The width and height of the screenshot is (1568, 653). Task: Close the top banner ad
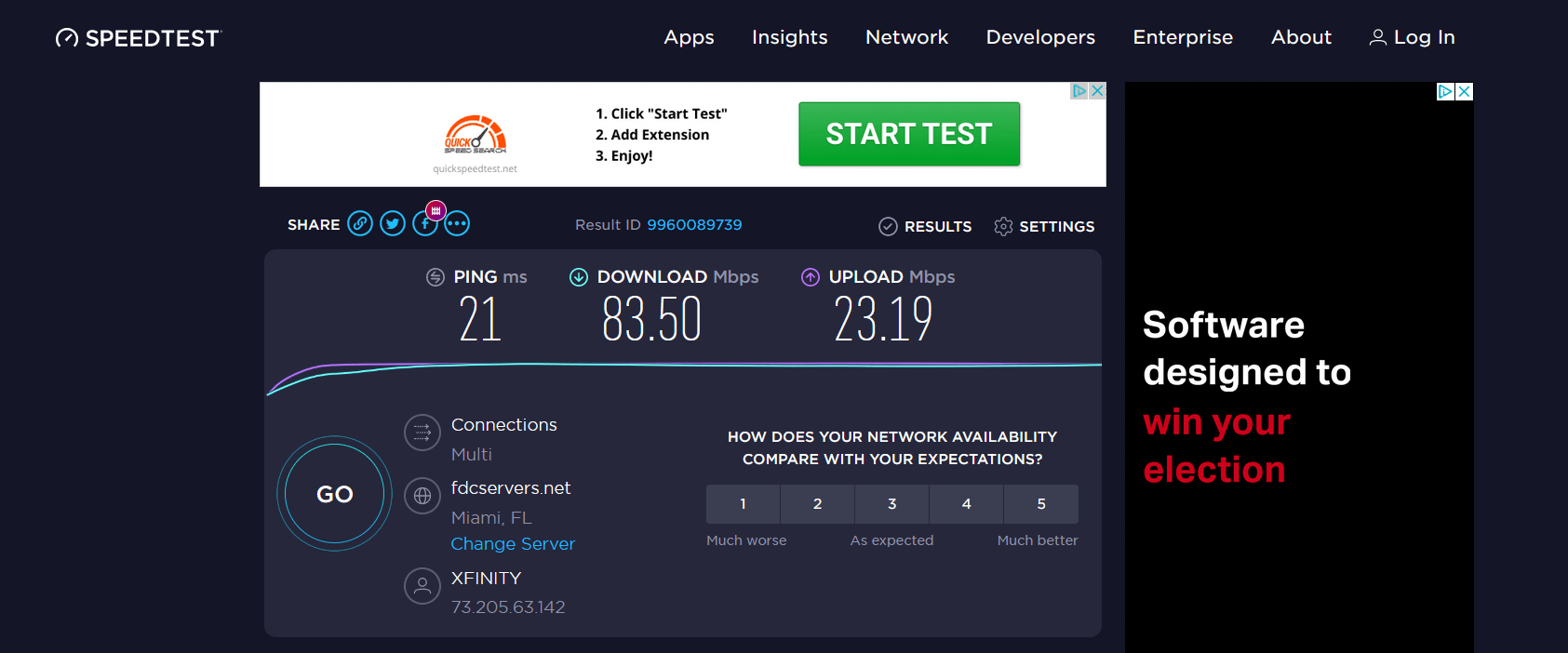pyautogui.click(x=1098, y=90)
